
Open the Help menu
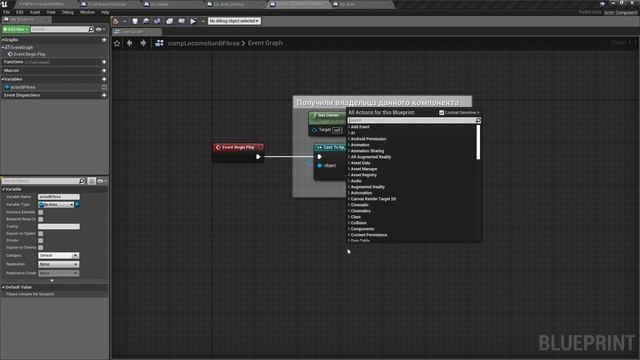tap(105, 12)
